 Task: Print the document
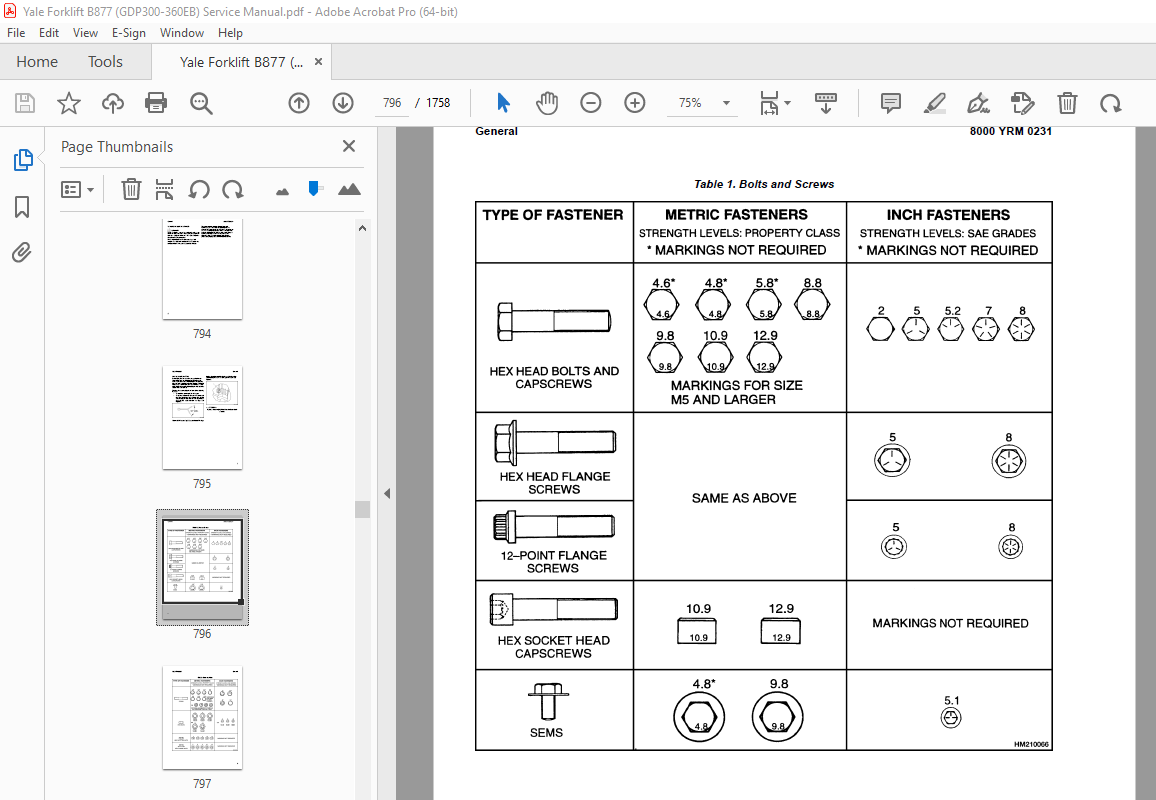(156, 103)
